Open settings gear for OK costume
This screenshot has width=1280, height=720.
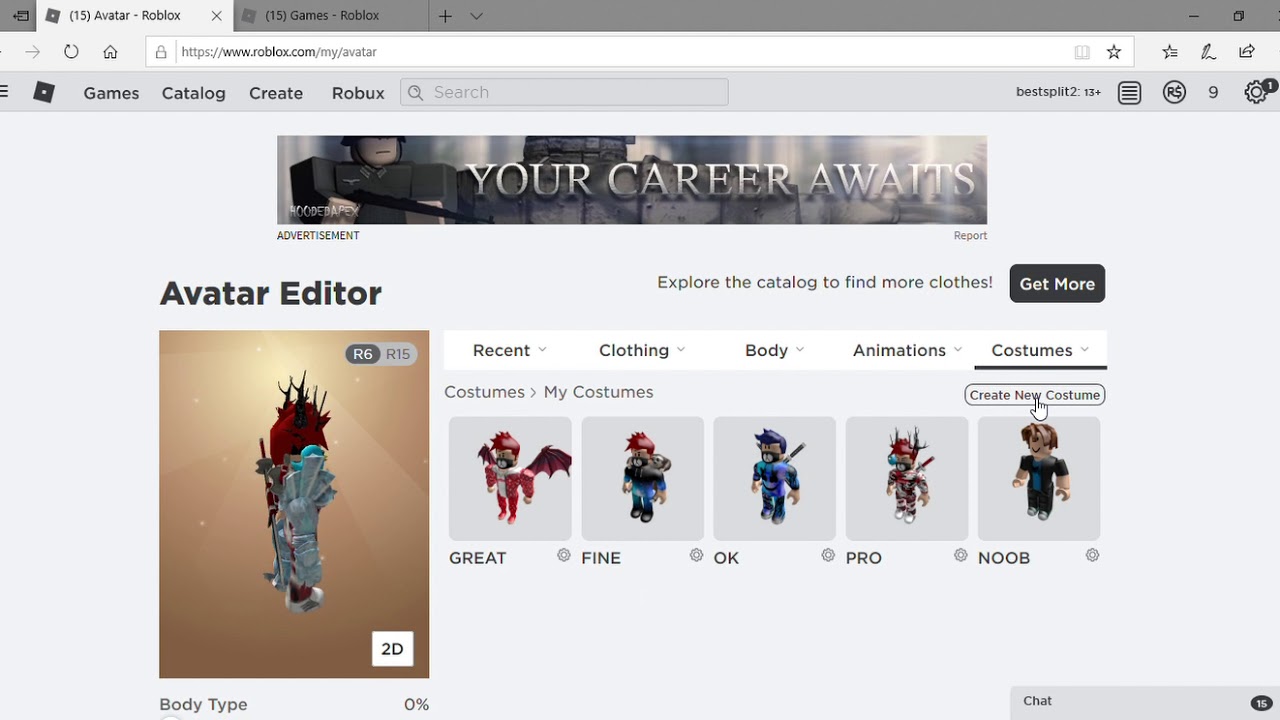tap(828, 555)
